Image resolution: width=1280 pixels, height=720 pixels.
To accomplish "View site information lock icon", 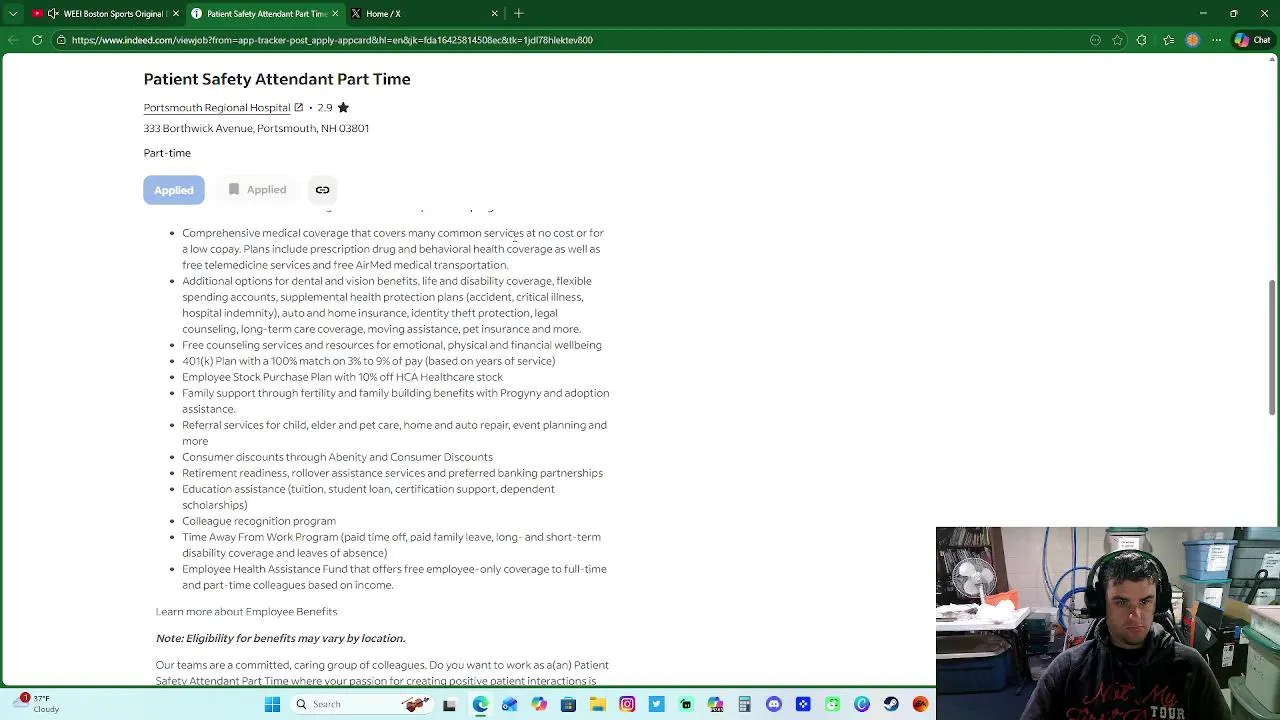I will pyautogui.click(x=61, y=40).
